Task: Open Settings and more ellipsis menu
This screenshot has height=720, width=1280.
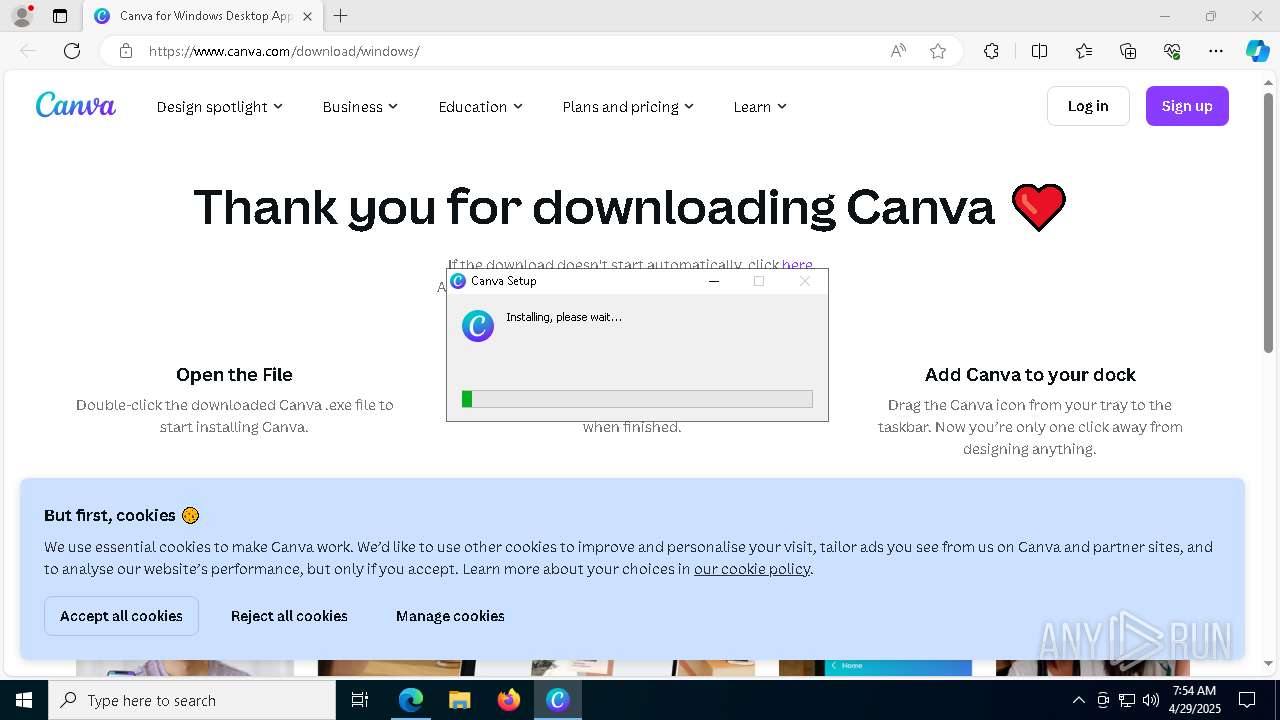Action: pos(1216,51)
